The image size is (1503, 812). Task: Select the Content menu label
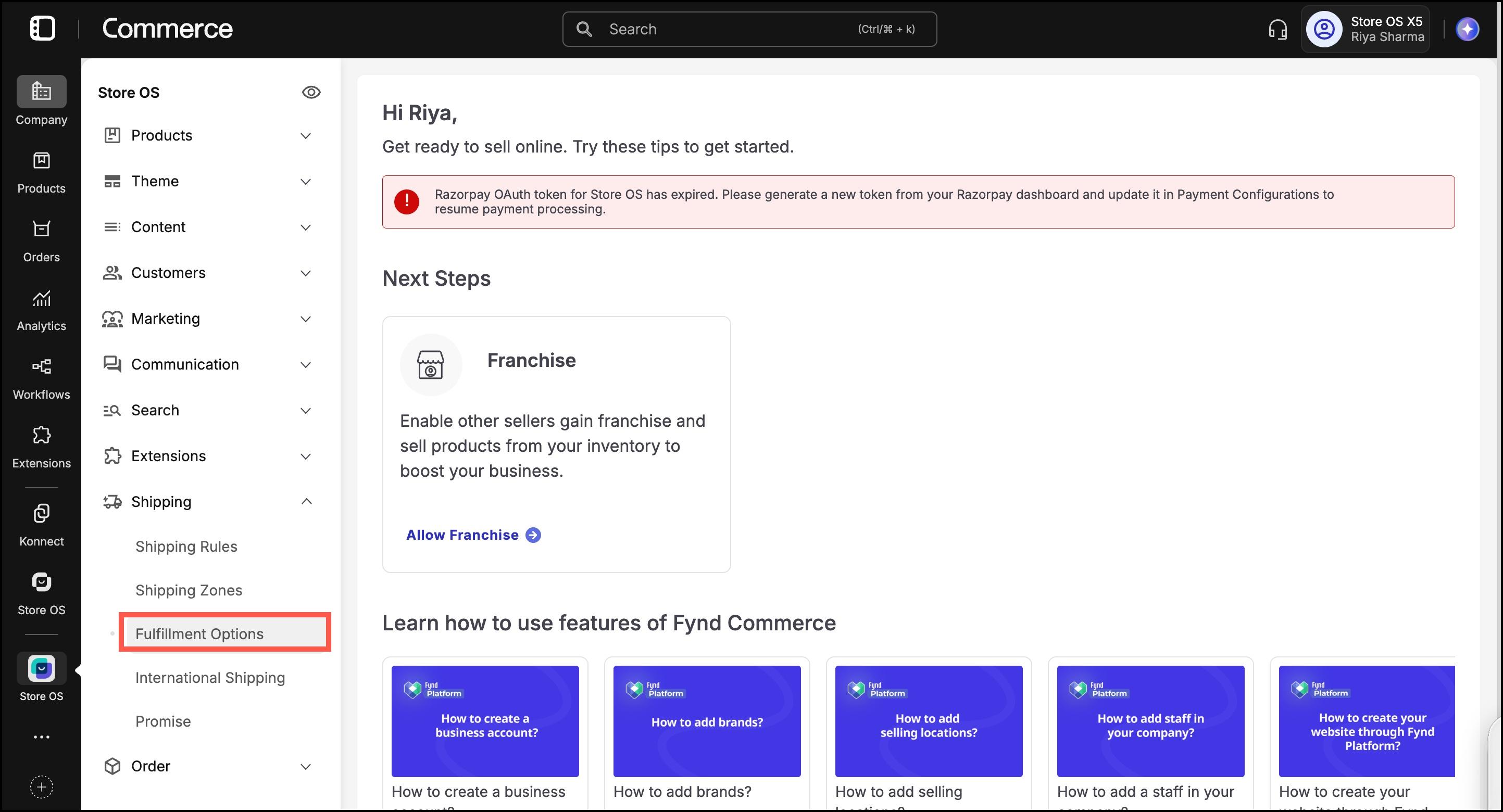(158, 227)
